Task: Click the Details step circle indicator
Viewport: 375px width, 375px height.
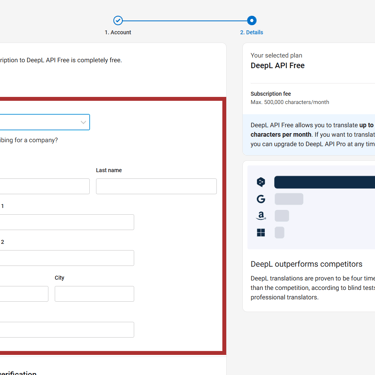Action: pyautogui.click(x=252, y=21)
